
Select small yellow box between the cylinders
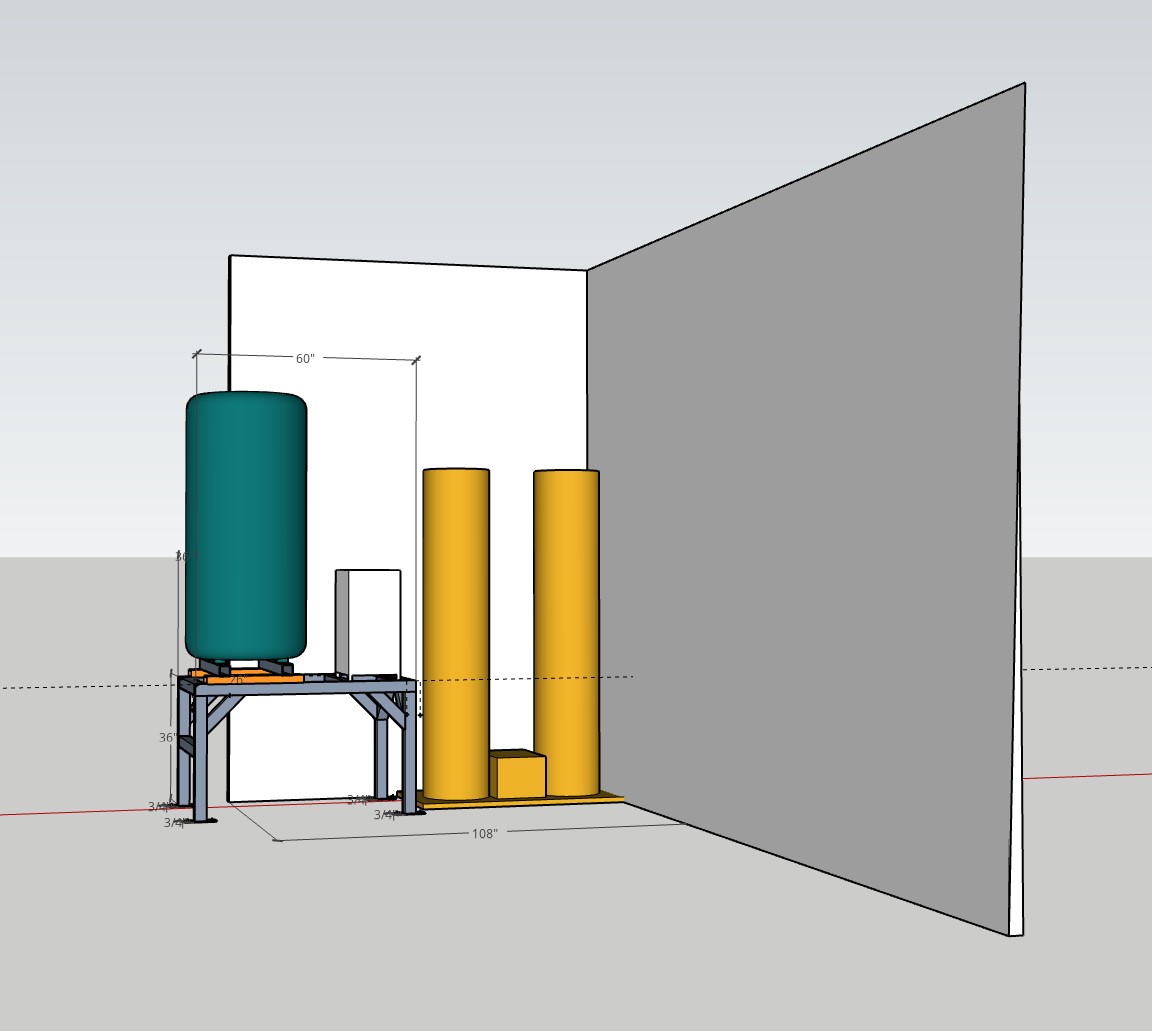tap(518, 777)
